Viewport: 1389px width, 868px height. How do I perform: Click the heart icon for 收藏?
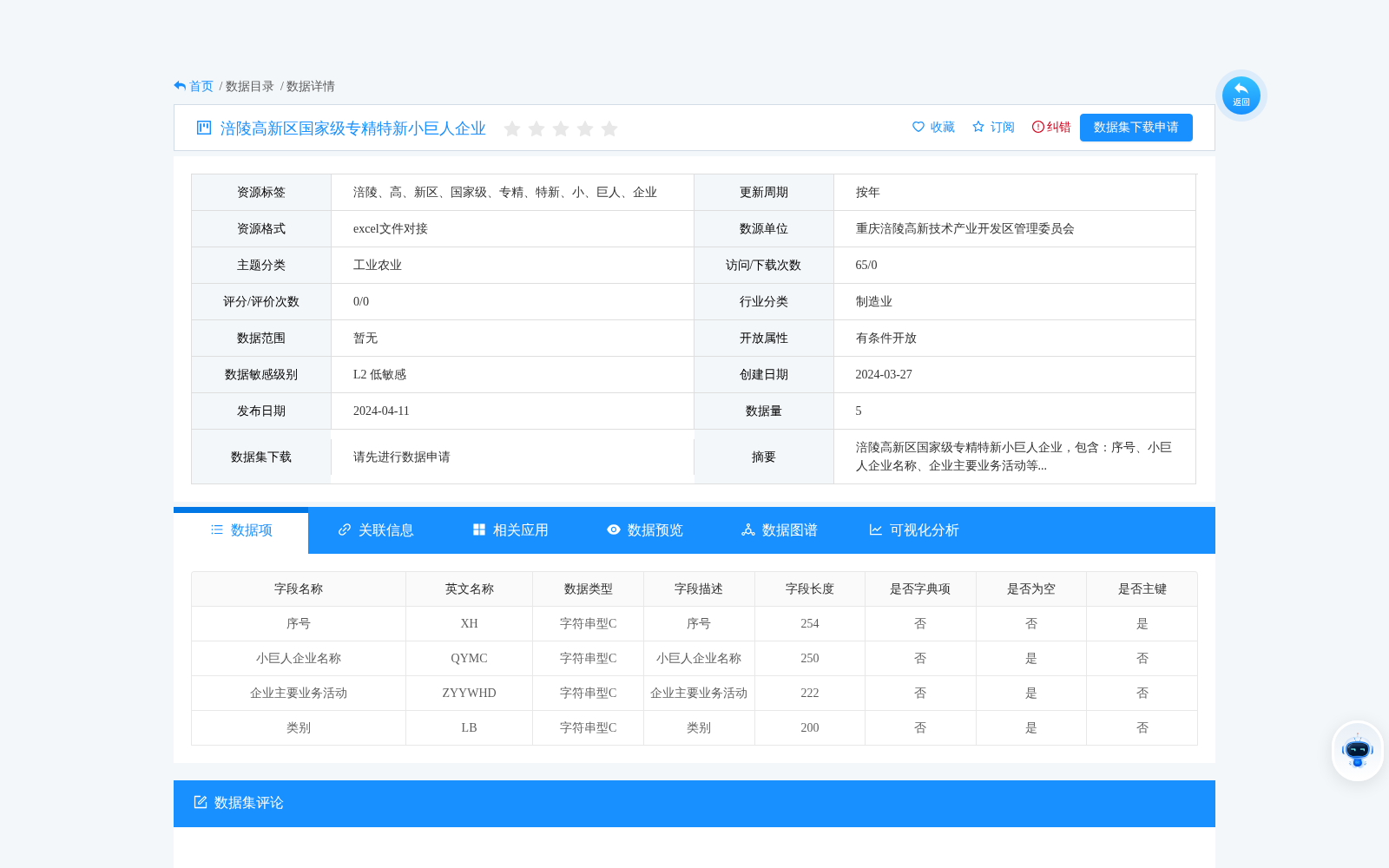(x=918, y=127)
